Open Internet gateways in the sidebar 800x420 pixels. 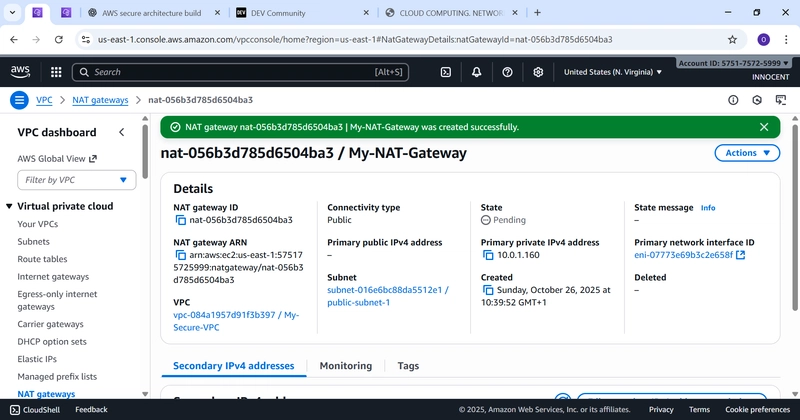(x=53, y=277)
